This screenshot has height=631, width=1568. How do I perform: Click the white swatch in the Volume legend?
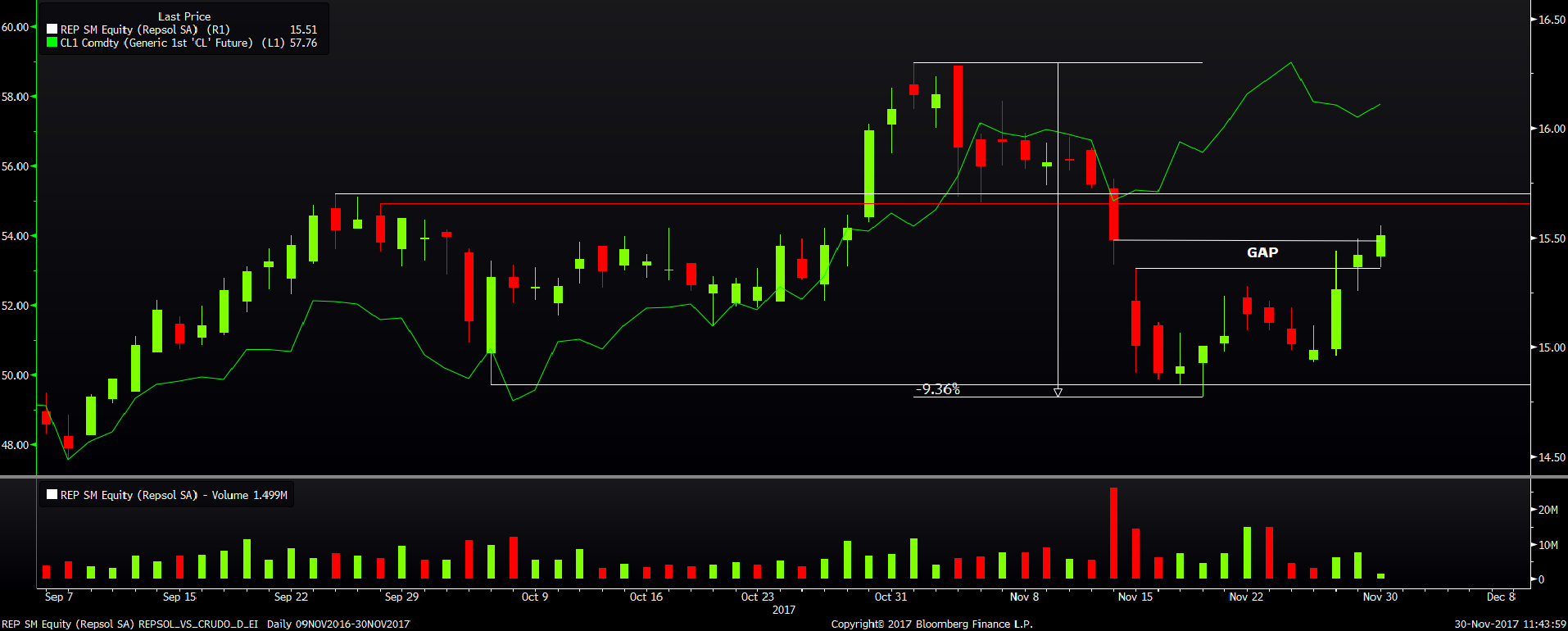52,495
